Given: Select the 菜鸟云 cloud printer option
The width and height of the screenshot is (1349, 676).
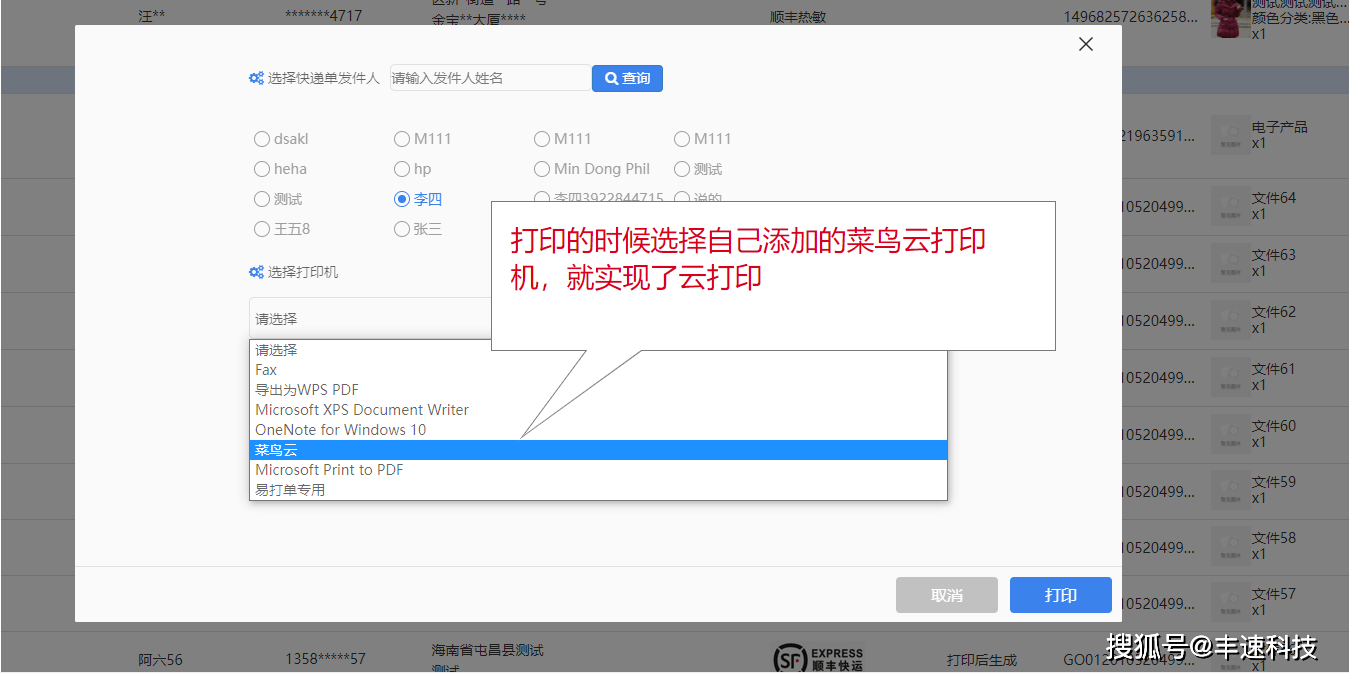Looking at the screenshot, I should 598,450.
